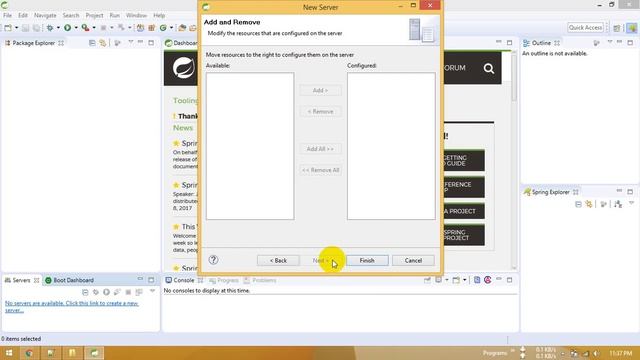
Task: Click the disabled Next > button
Action: coord(320,260)
